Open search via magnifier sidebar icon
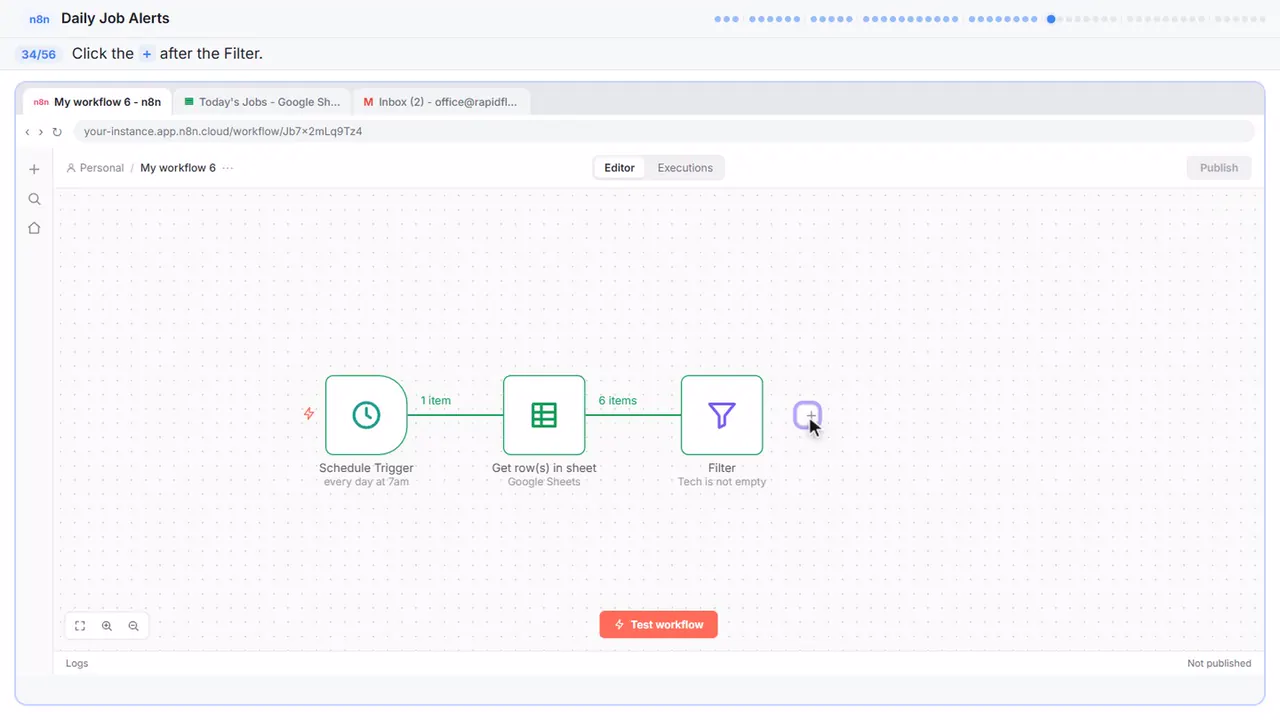The height and width of the screenshot is (720, 1280). 34,199
